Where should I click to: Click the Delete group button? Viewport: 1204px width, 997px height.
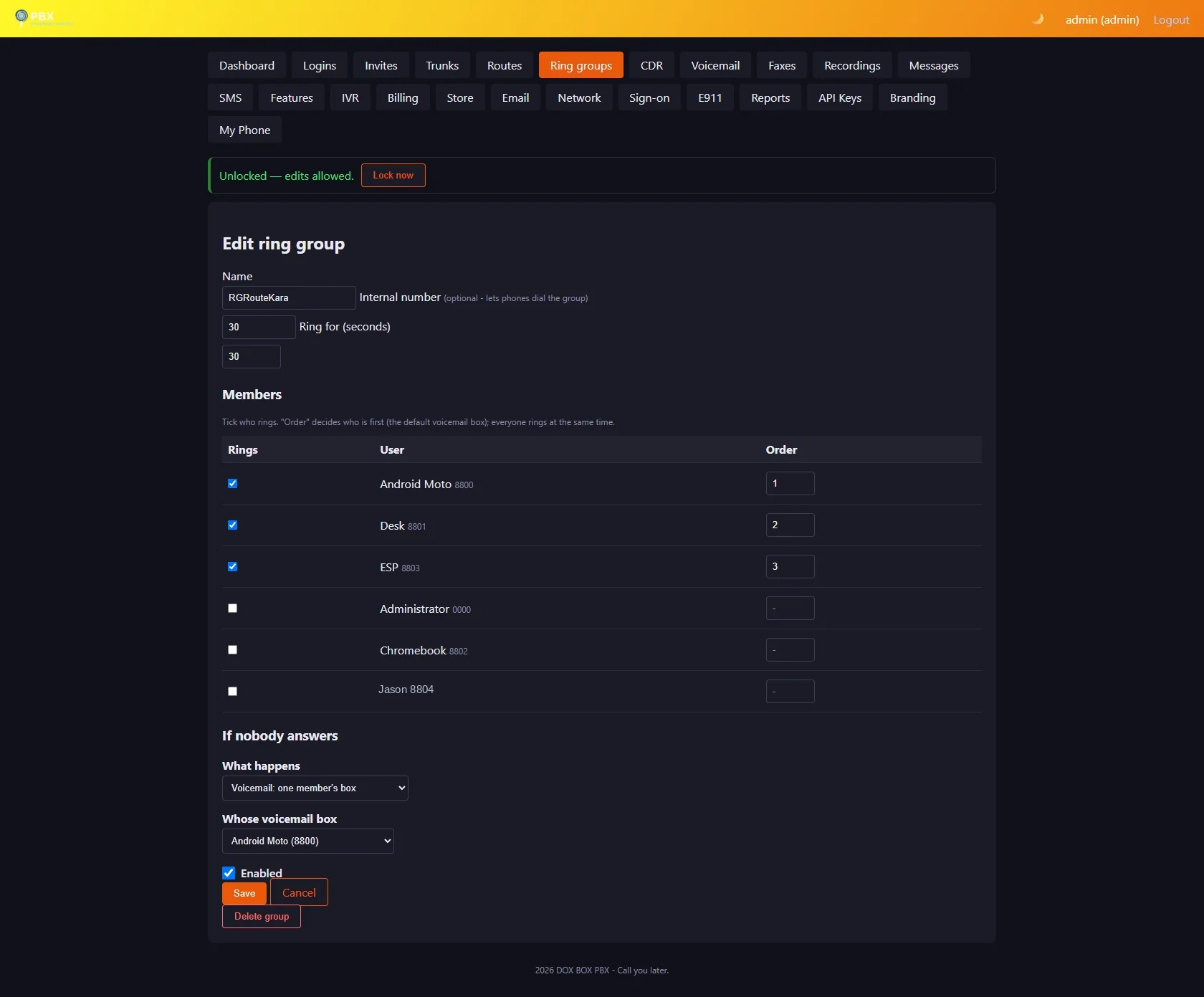262,917
